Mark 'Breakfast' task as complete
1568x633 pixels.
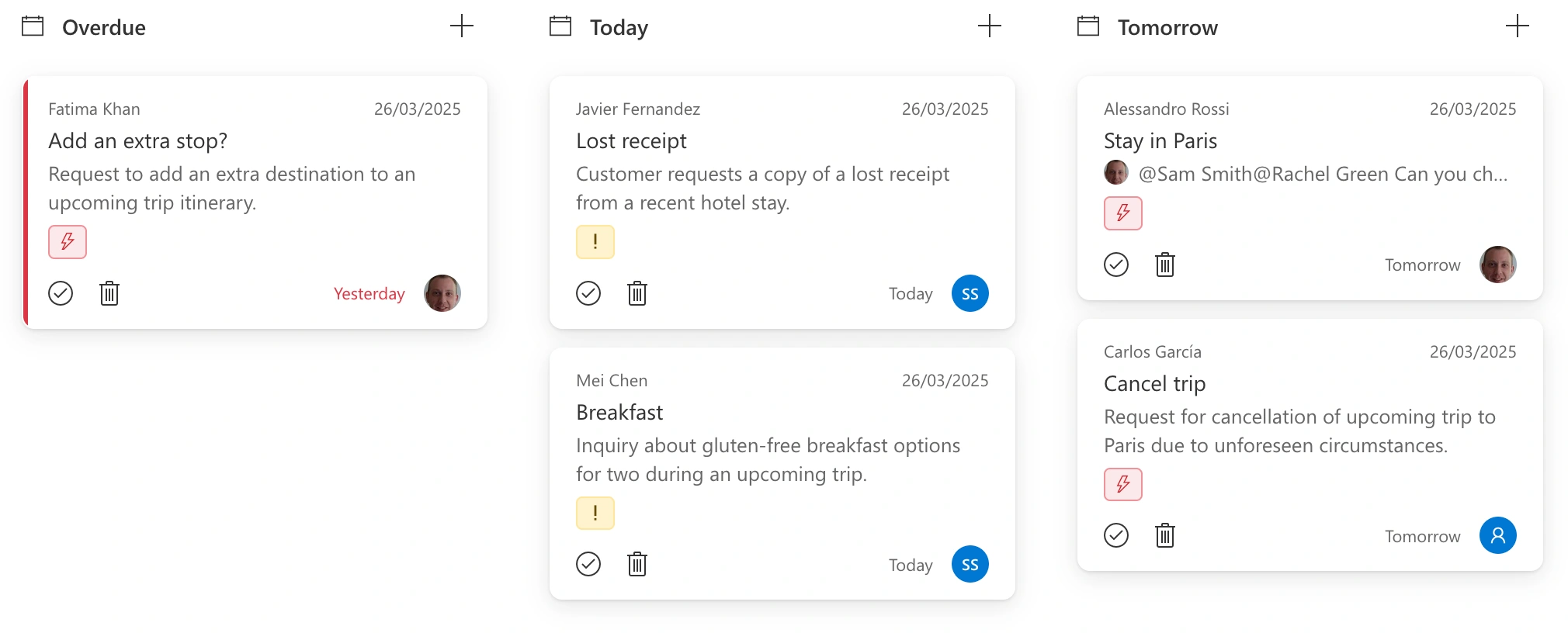588,565
